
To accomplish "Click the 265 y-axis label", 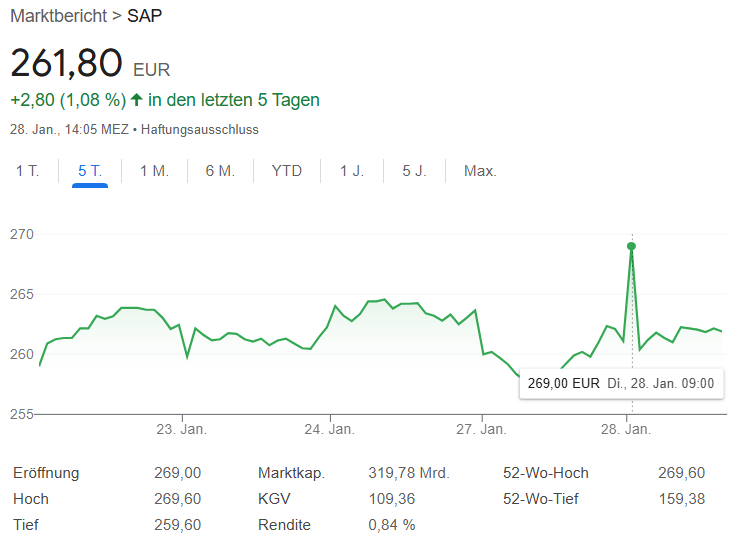I will pyautogui.click(x=22, y=294).
